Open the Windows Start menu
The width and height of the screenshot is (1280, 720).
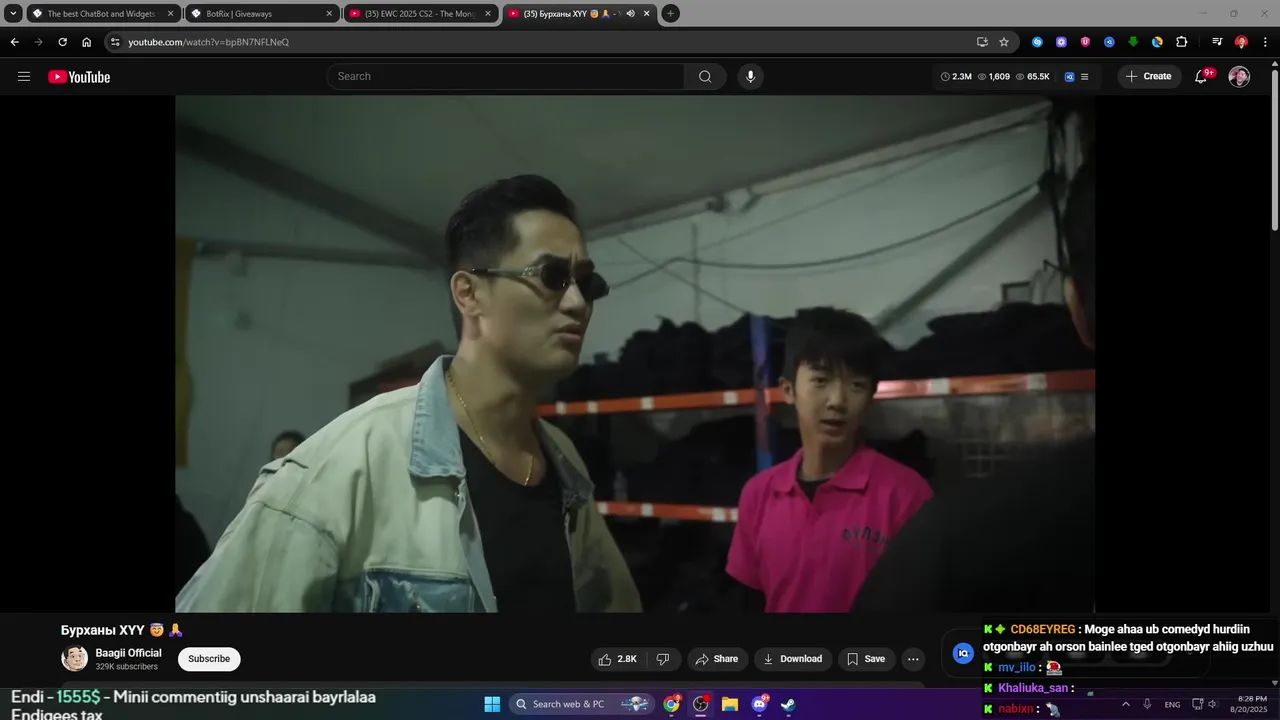tap(492, 704)
